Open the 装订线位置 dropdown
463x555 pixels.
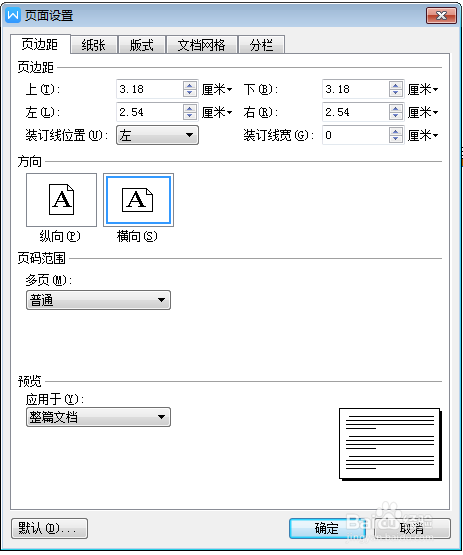pyautogui.click(x=157, y=135)
